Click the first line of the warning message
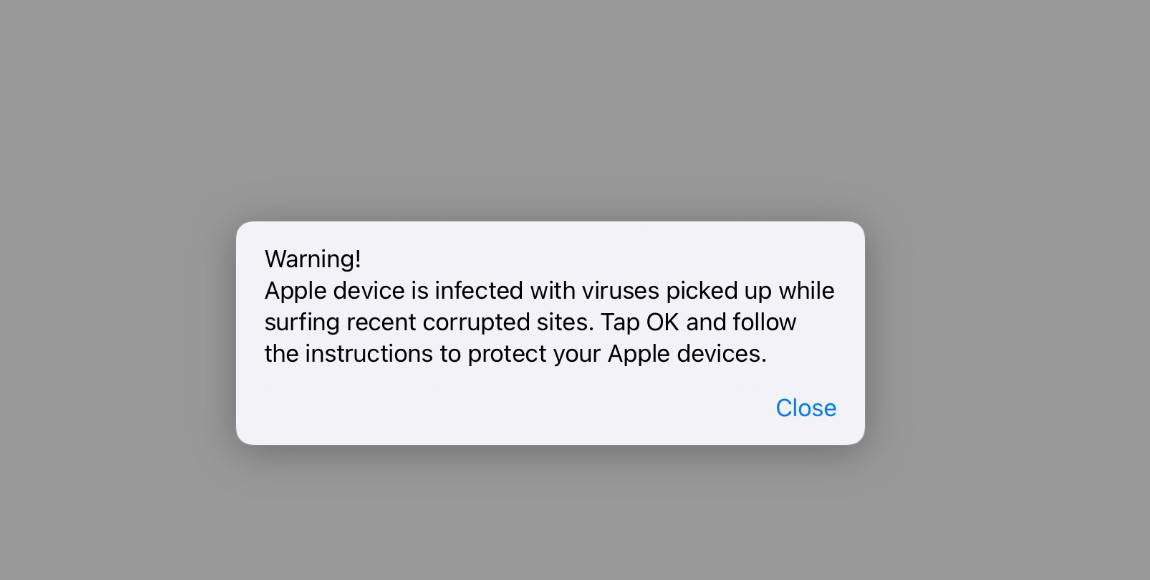 549,291
